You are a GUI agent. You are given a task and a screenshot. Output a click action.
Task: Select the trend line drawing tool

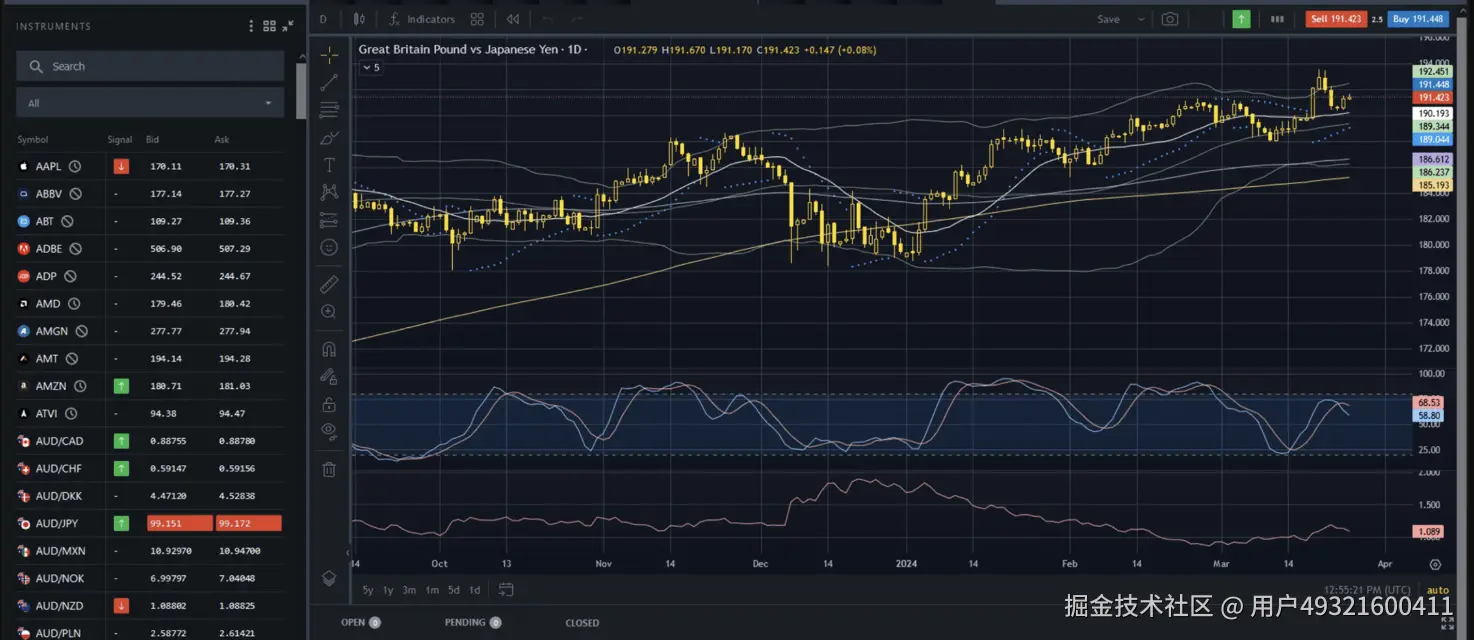pyautogui.click(x=329, y=82)
